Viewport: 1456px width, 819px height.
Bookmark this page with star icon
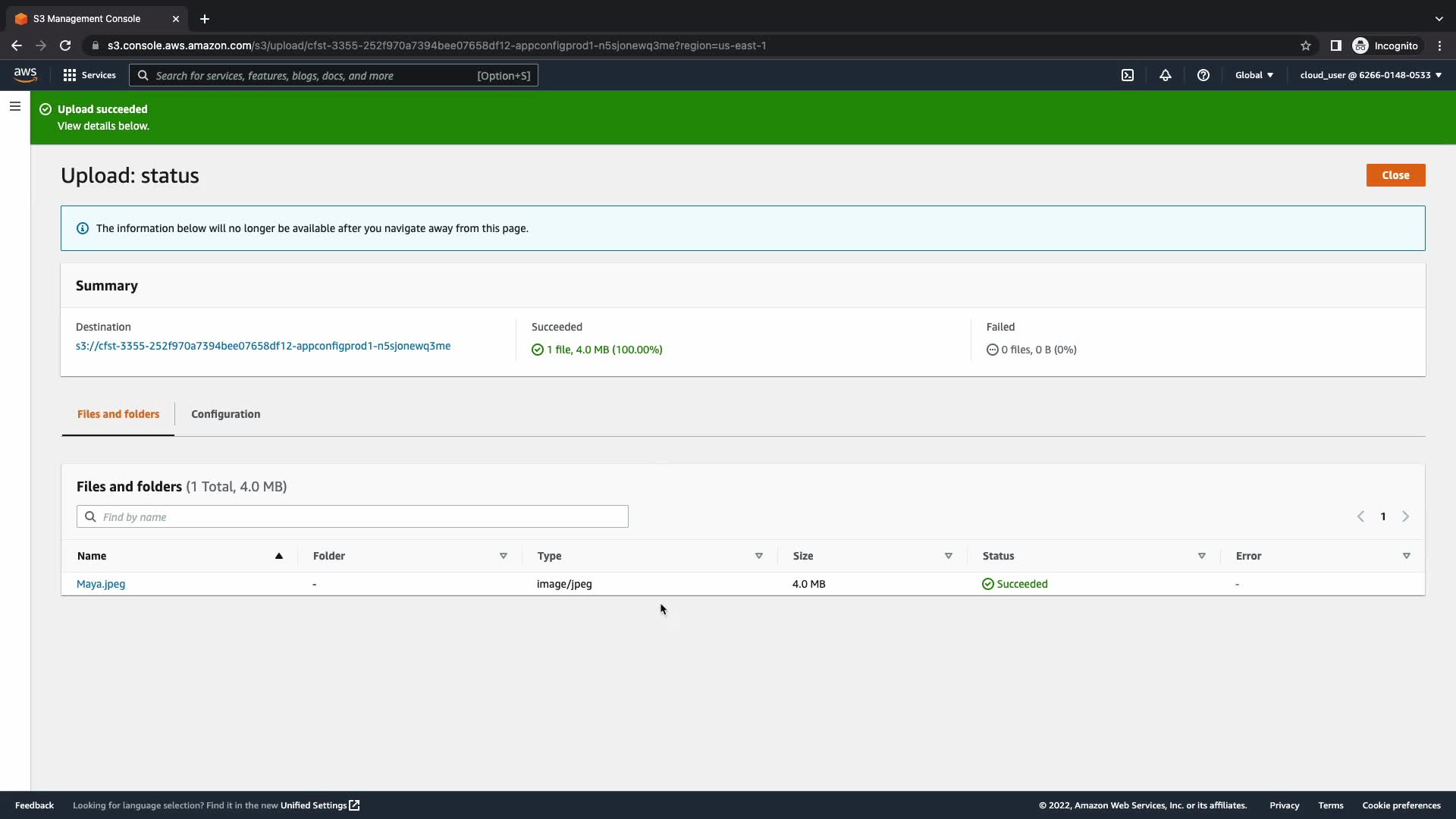[1306, 45]
